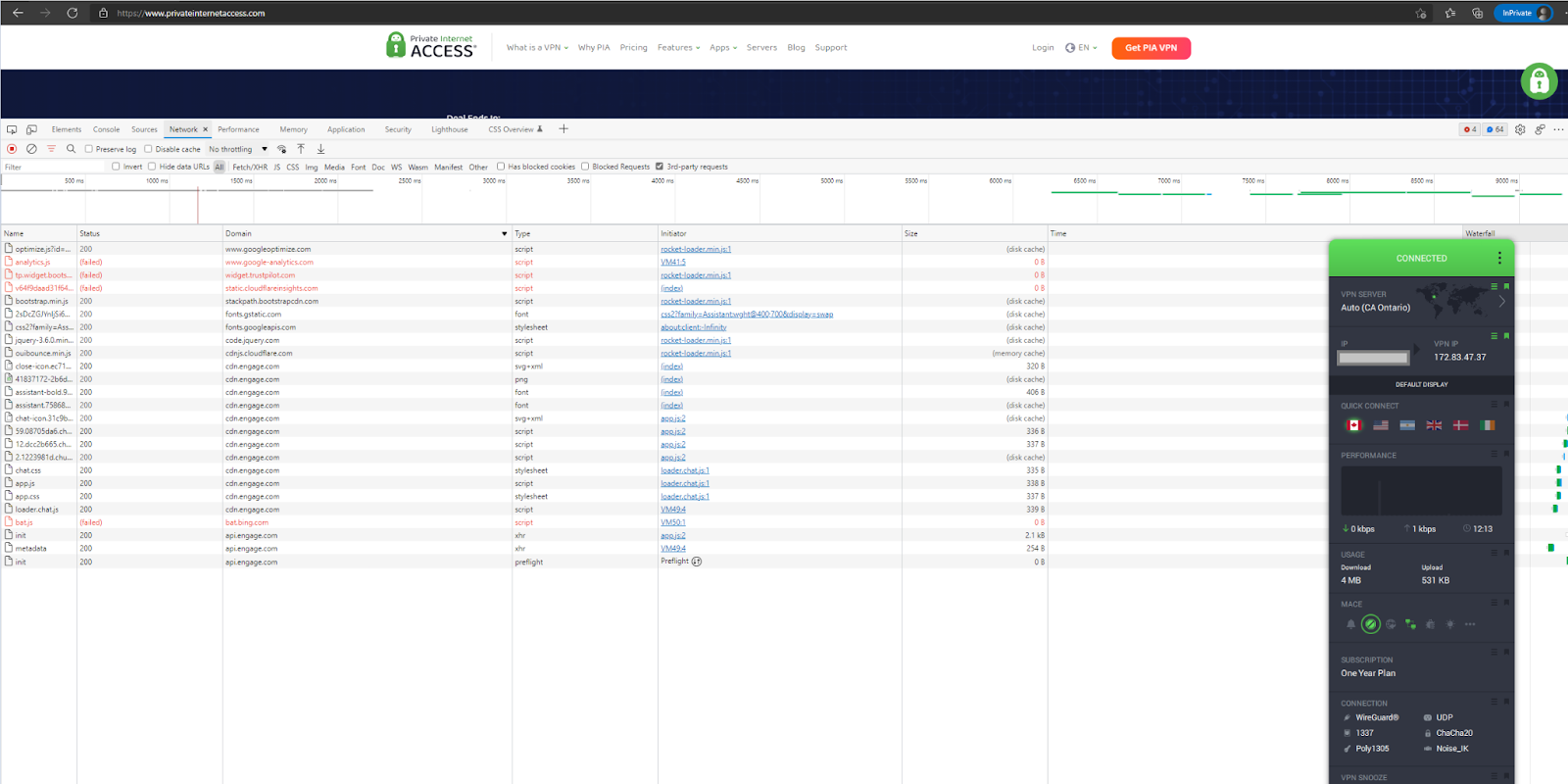Open the Lighthouse tab
This screenshot has height=784, width=1568.
(x=450, y=129)
